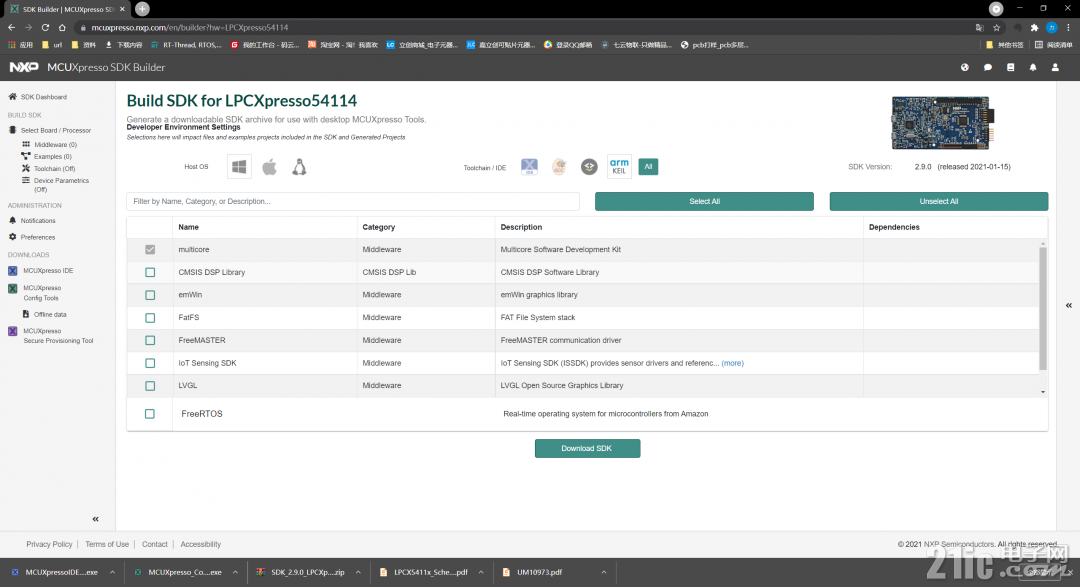
Task: Click the browser address bar
Action: coord(523,28)
